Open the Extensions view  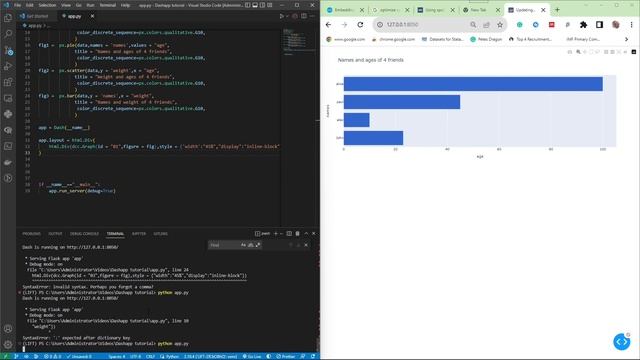coord(8,82)
